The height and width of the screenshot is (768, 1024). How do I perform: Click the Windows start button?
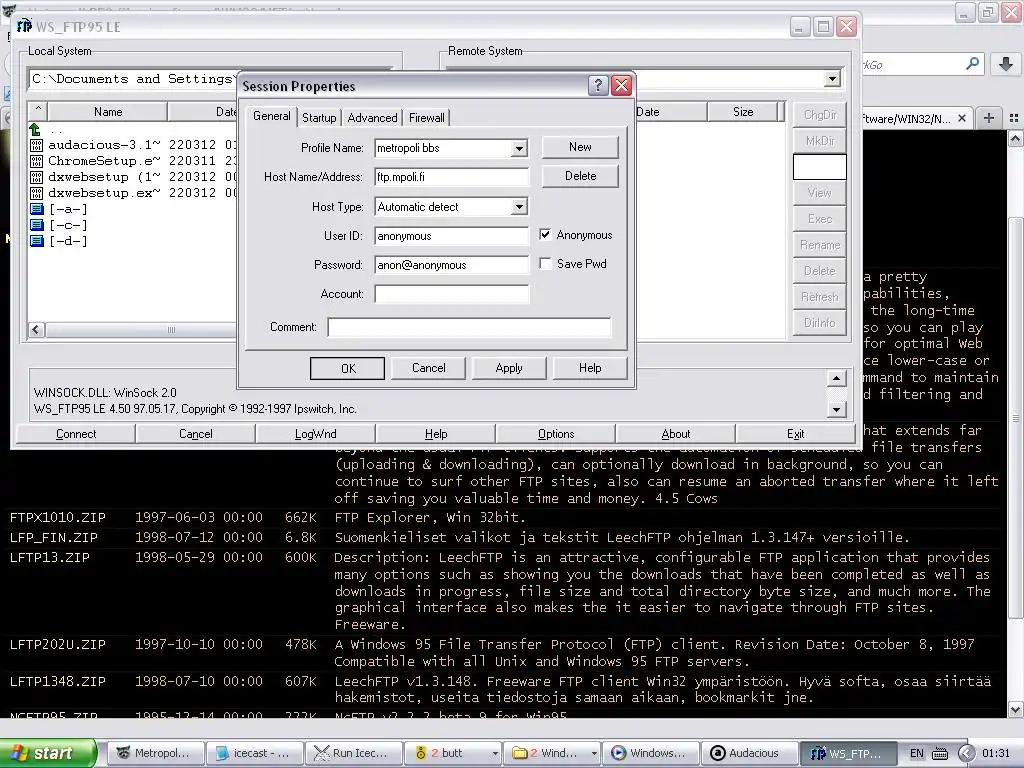48,753
